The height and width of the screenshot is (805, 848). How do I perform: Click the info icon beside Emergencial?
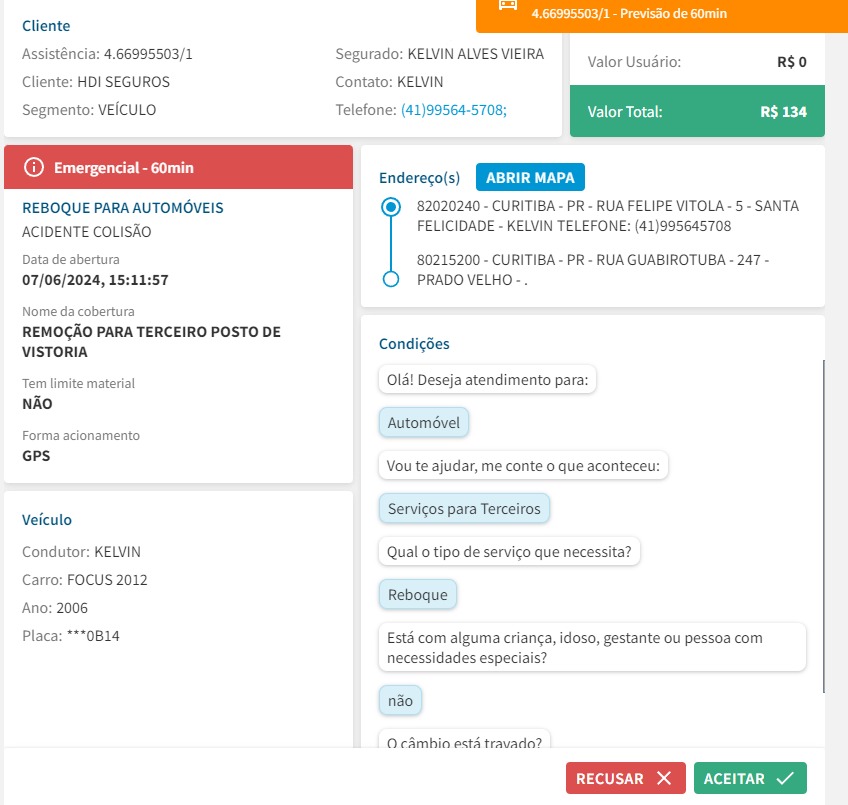34,168
